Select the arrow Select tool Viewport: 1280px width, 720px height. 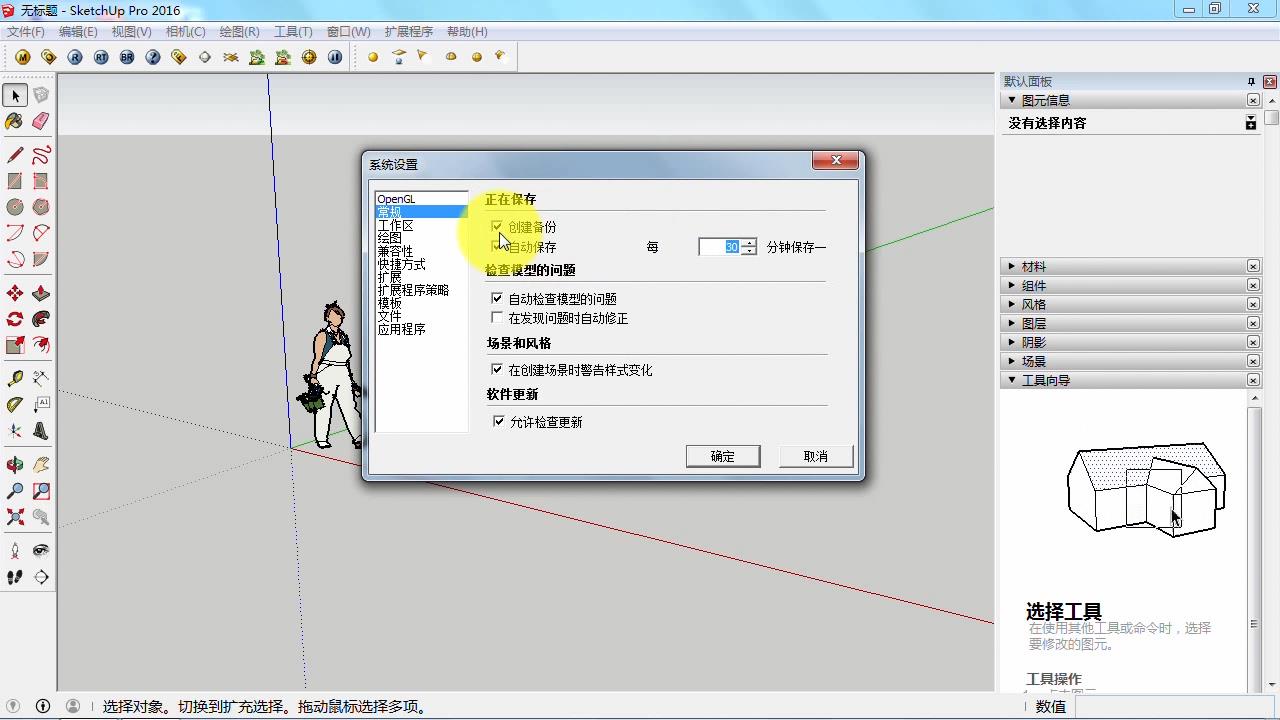(15, 95)
